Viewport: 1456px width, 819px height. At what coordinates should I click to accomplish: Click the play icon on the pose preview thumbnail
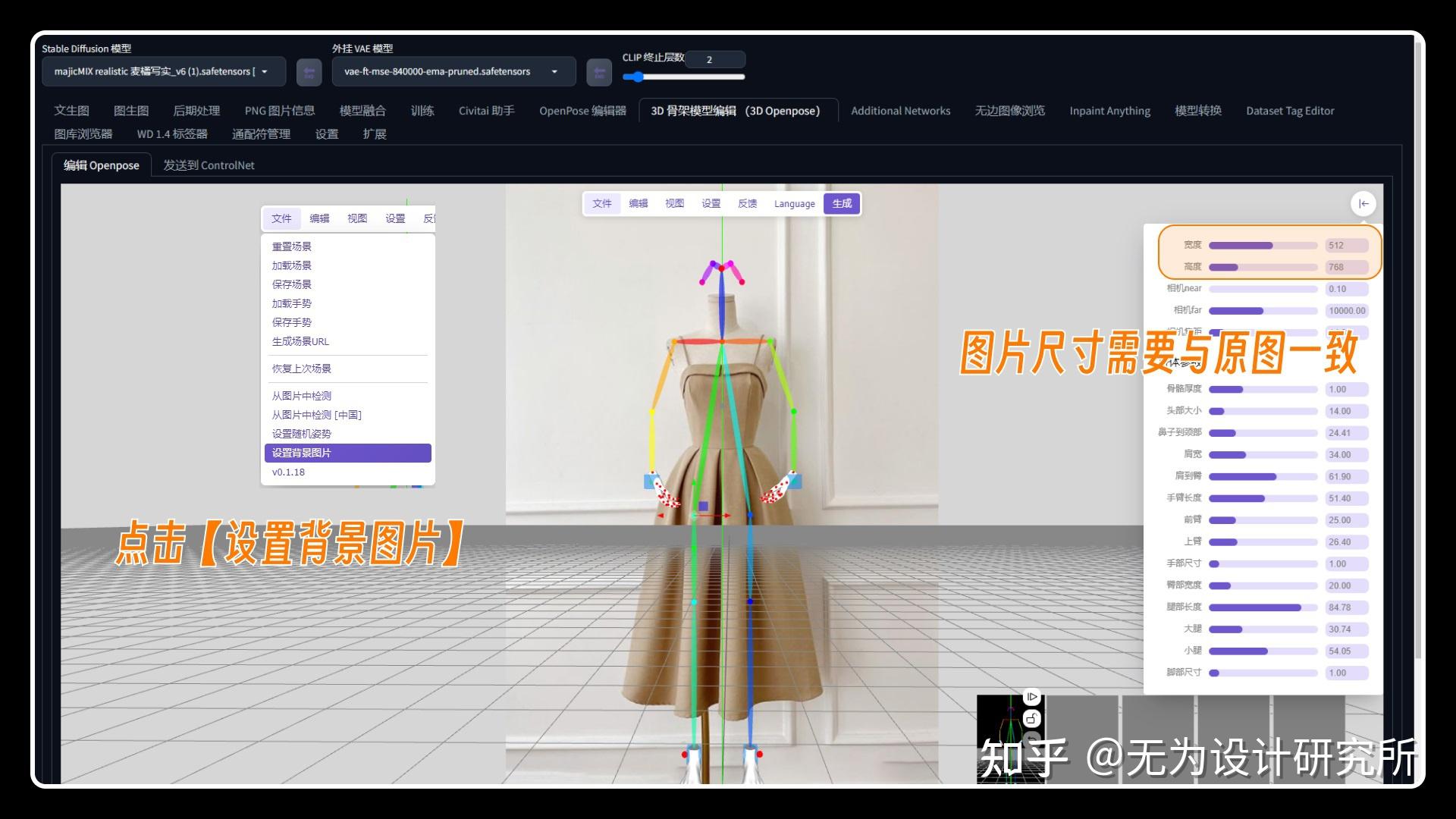tap(1031, 696)
